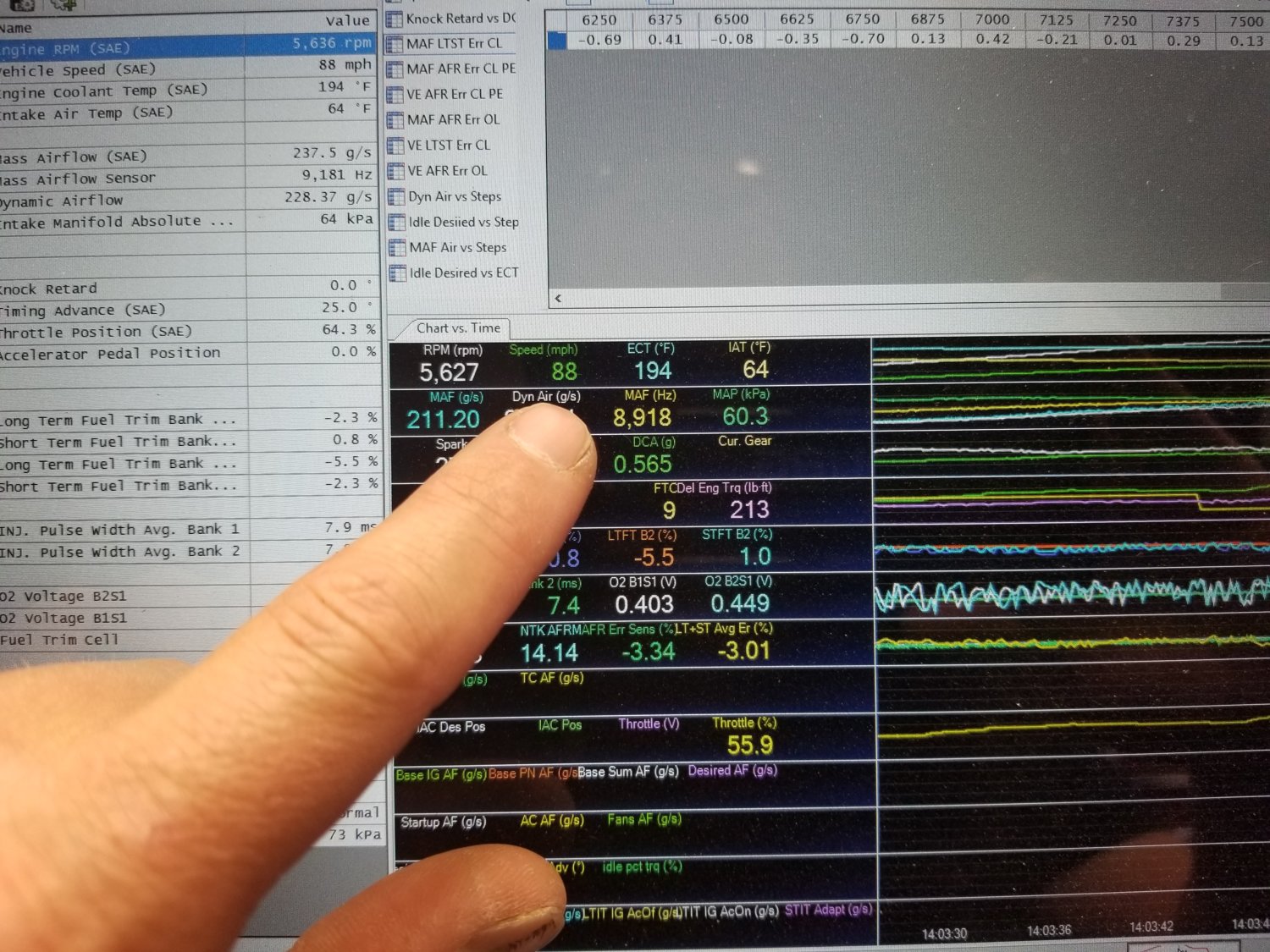
Task: Click the 6250 RPM column header
Action: pyautogui.click(x=599, y=20)
